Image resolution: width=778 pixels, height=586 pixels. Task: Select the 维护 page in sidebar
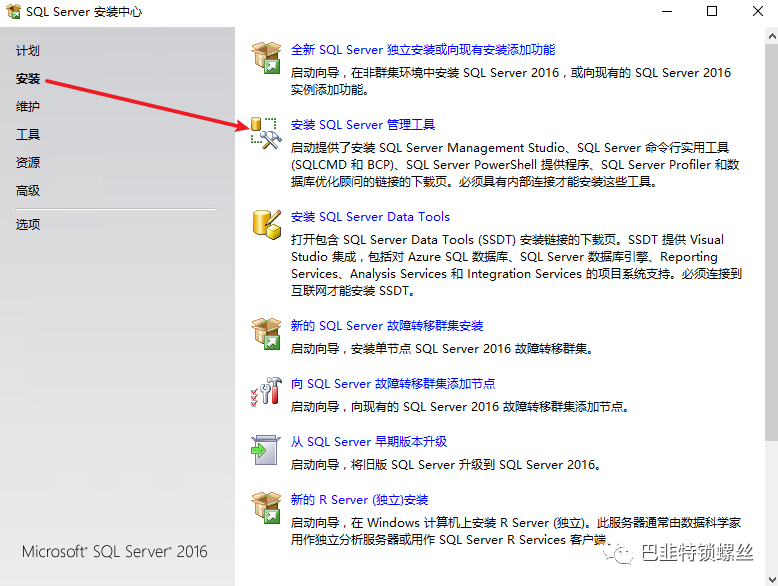coord(28,106)
